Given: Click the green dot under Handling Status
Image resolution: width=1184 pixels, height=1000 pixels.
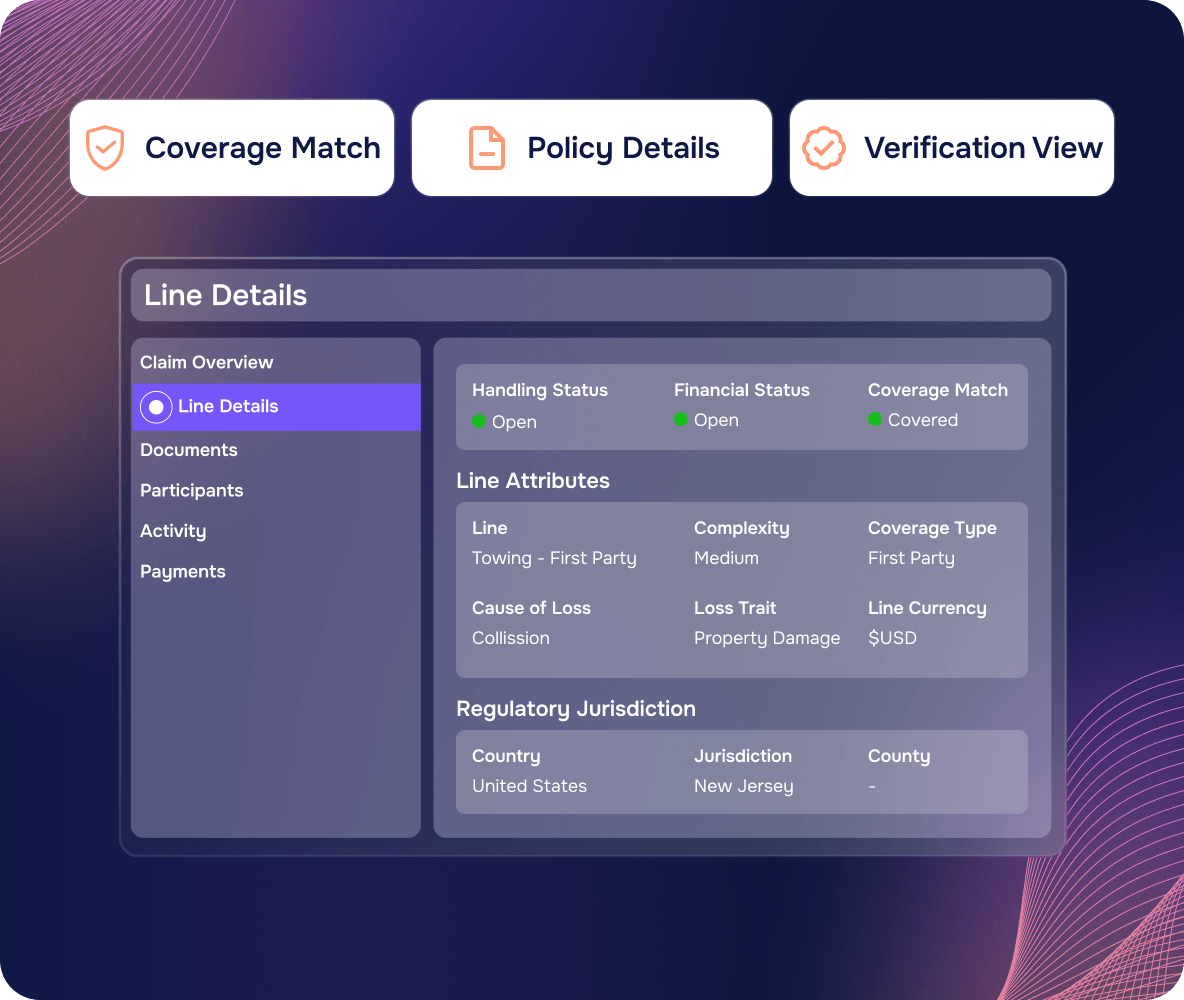Looking at the screenshot, I should [x=479, y=421].
